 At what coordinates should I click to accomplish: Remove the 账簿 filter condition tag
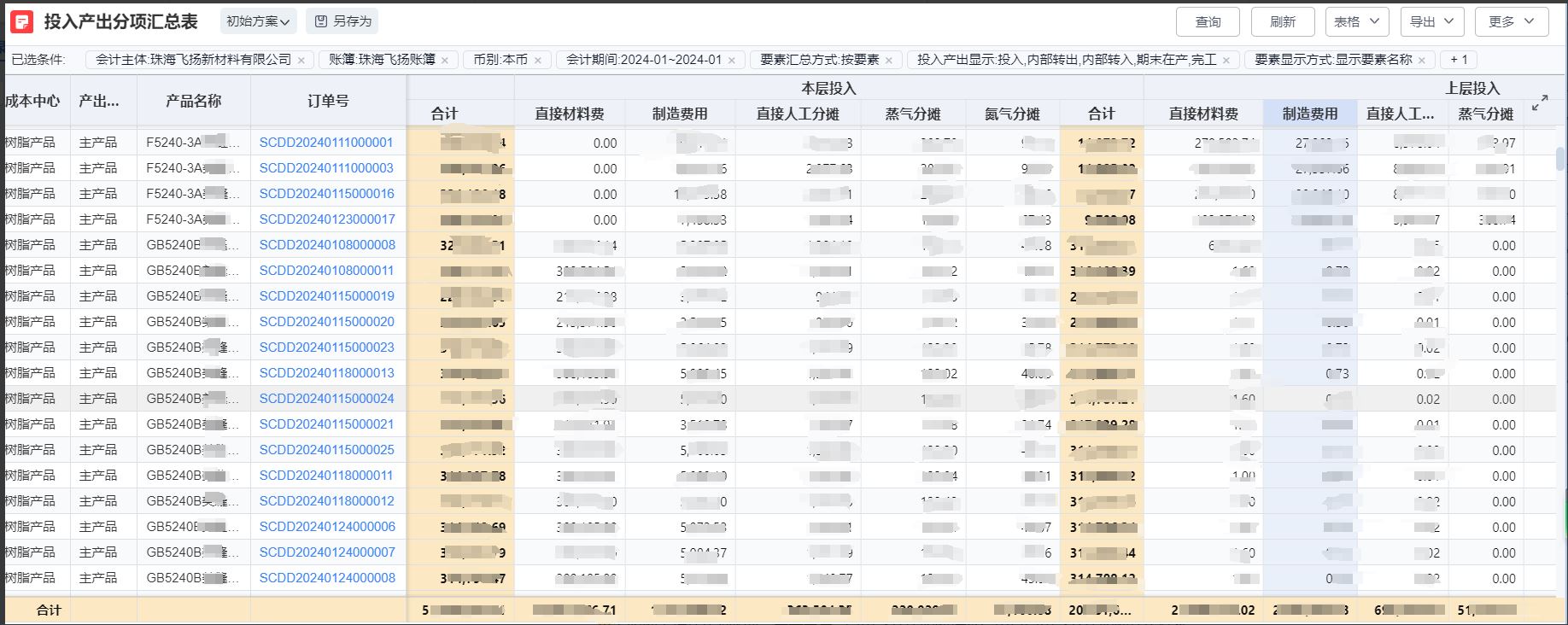tap(444, 61)
